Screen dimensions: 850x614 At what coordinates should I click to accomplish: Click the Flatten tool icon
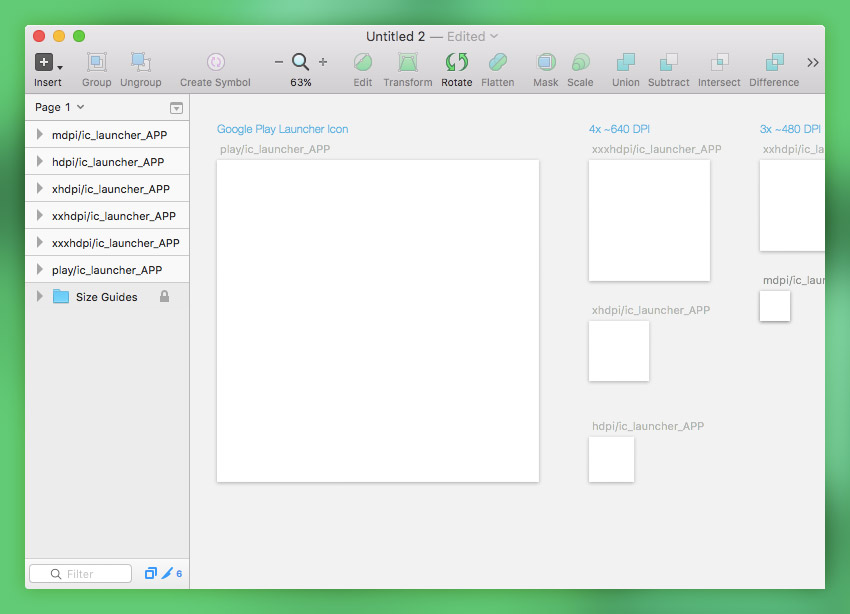pos(497,63)
